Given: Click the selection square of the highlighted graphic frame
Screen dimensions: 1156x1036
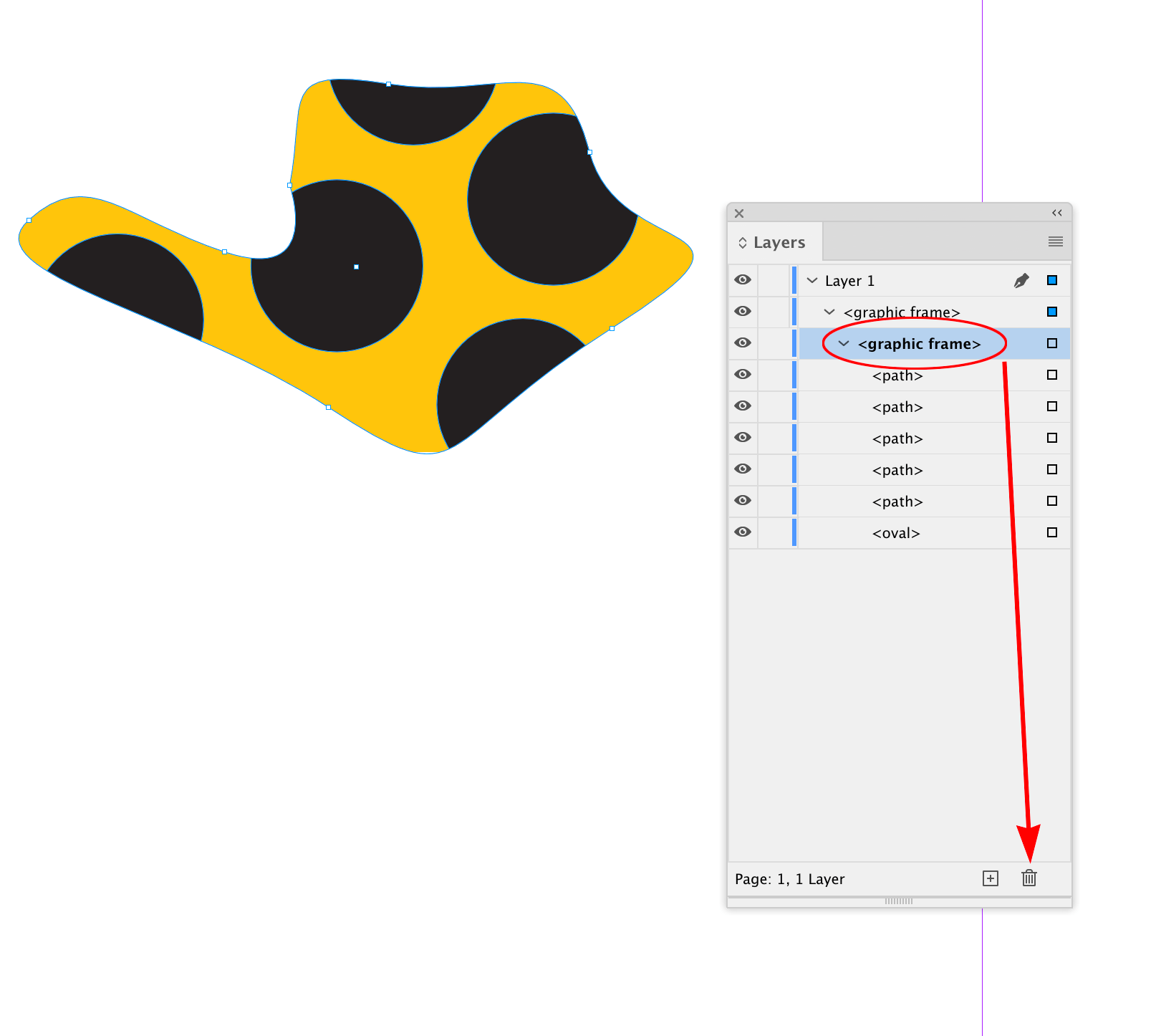Looking at the screenshot, I should pos(1052,343).
